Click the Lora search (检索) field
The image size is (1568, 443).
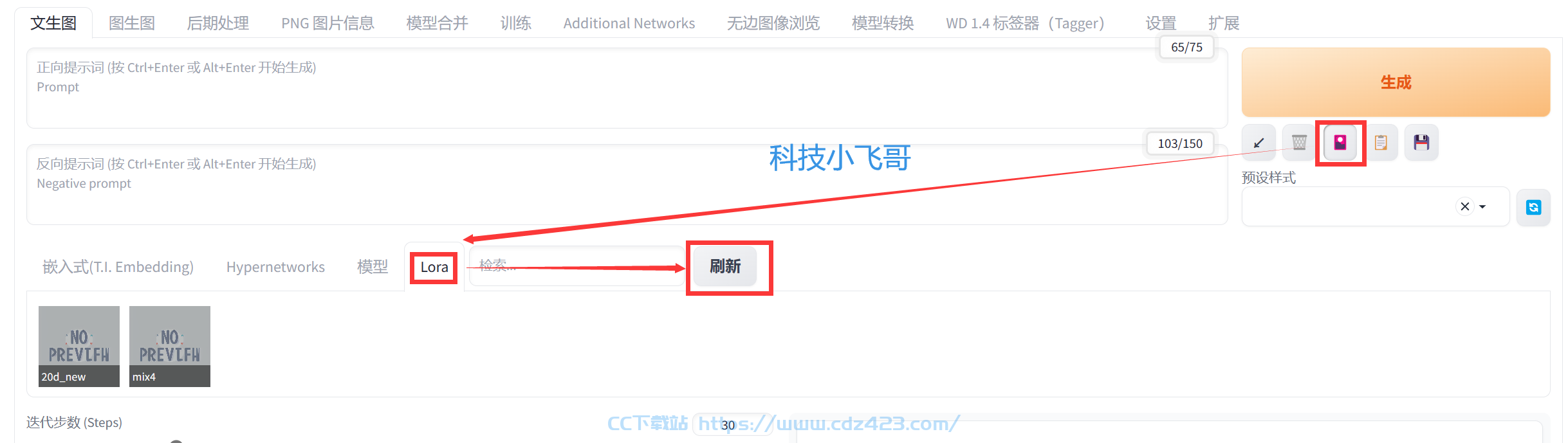[577, 266]
